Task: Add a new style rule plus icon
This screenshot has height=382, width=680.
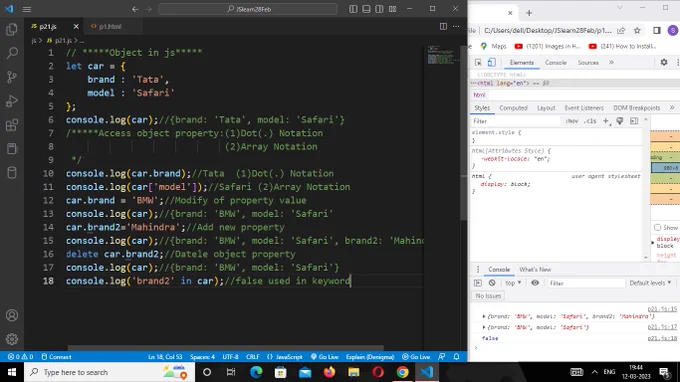Action: pos(606,121)
